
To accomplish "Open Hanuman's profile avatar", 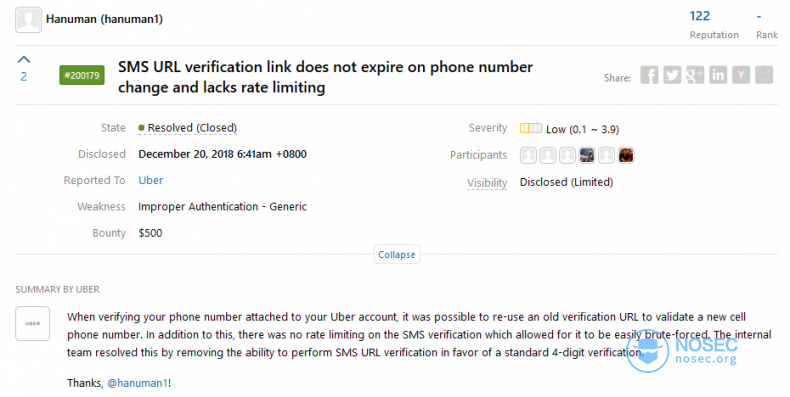I will click(28, 20).
